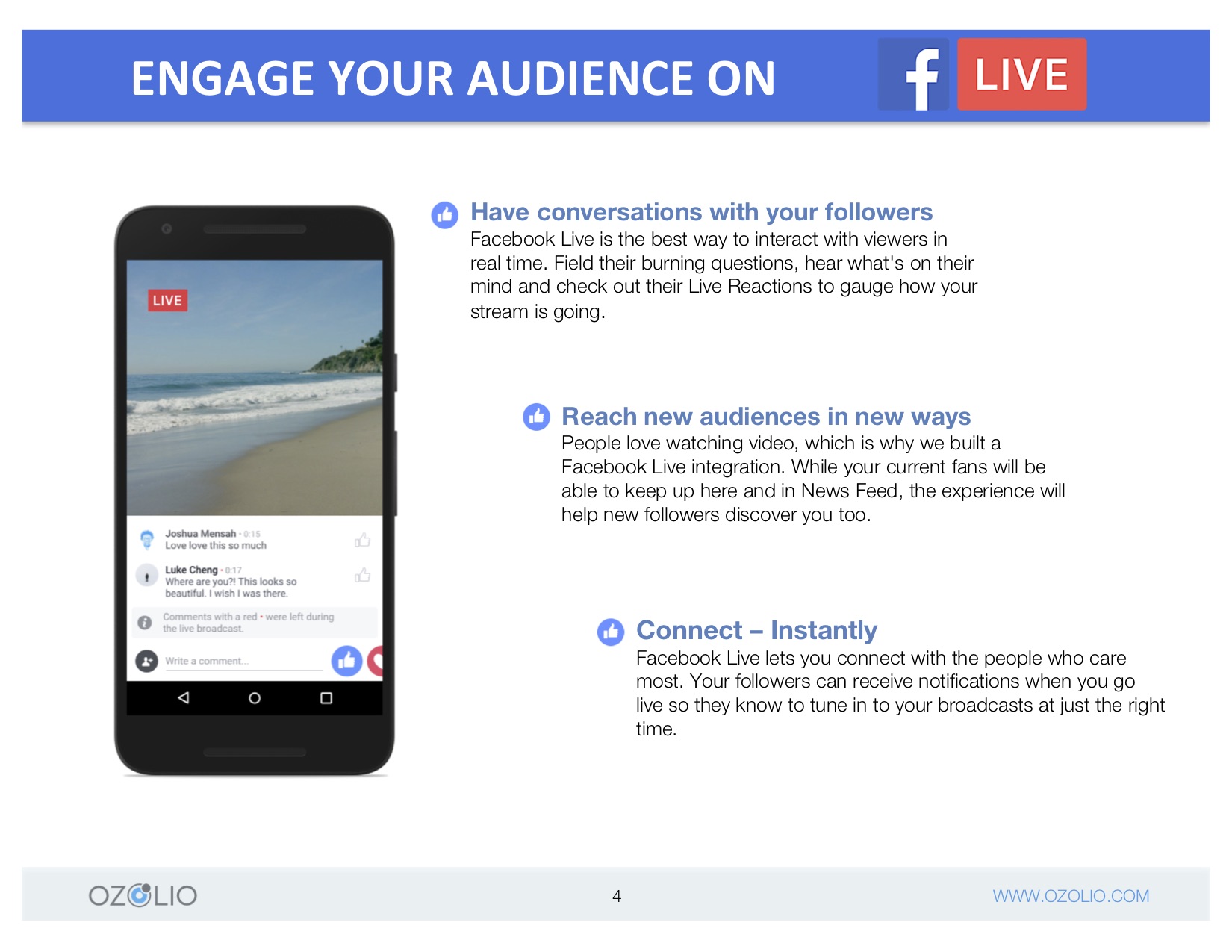This screenshot has width=1232, height=952.
Task: Tap Luke Cheng's profile avatar
Action: tap(146, 576)
